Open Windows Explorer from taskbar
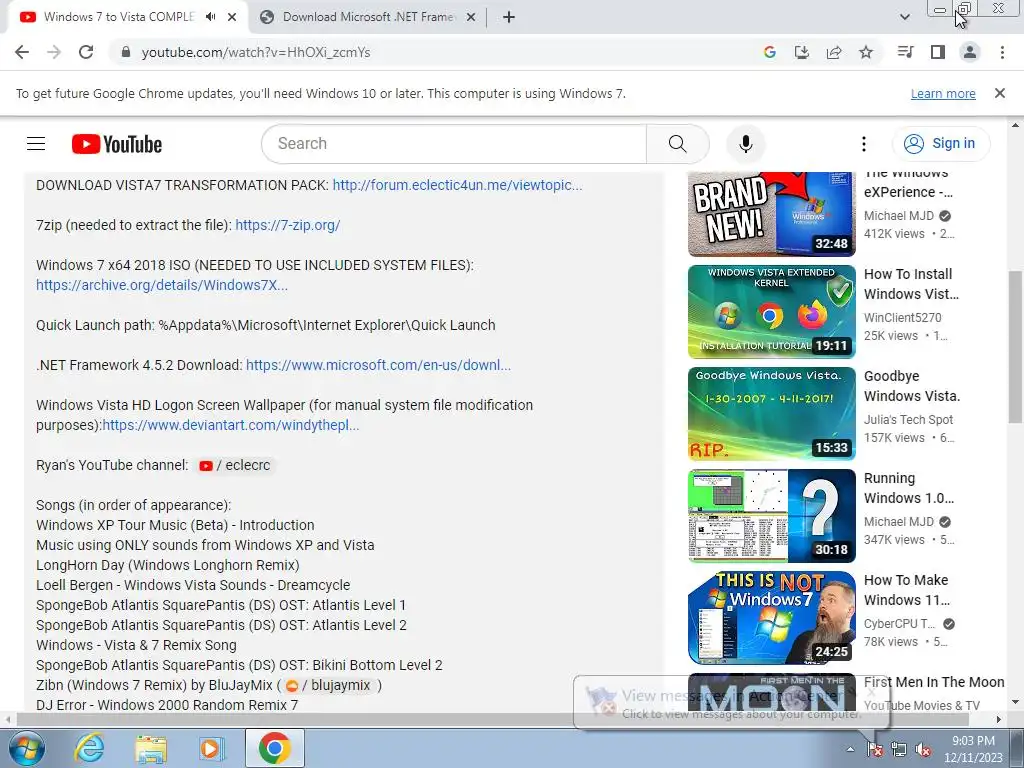The height and width of the screenshot is (768, 1024). pos(151,748)
